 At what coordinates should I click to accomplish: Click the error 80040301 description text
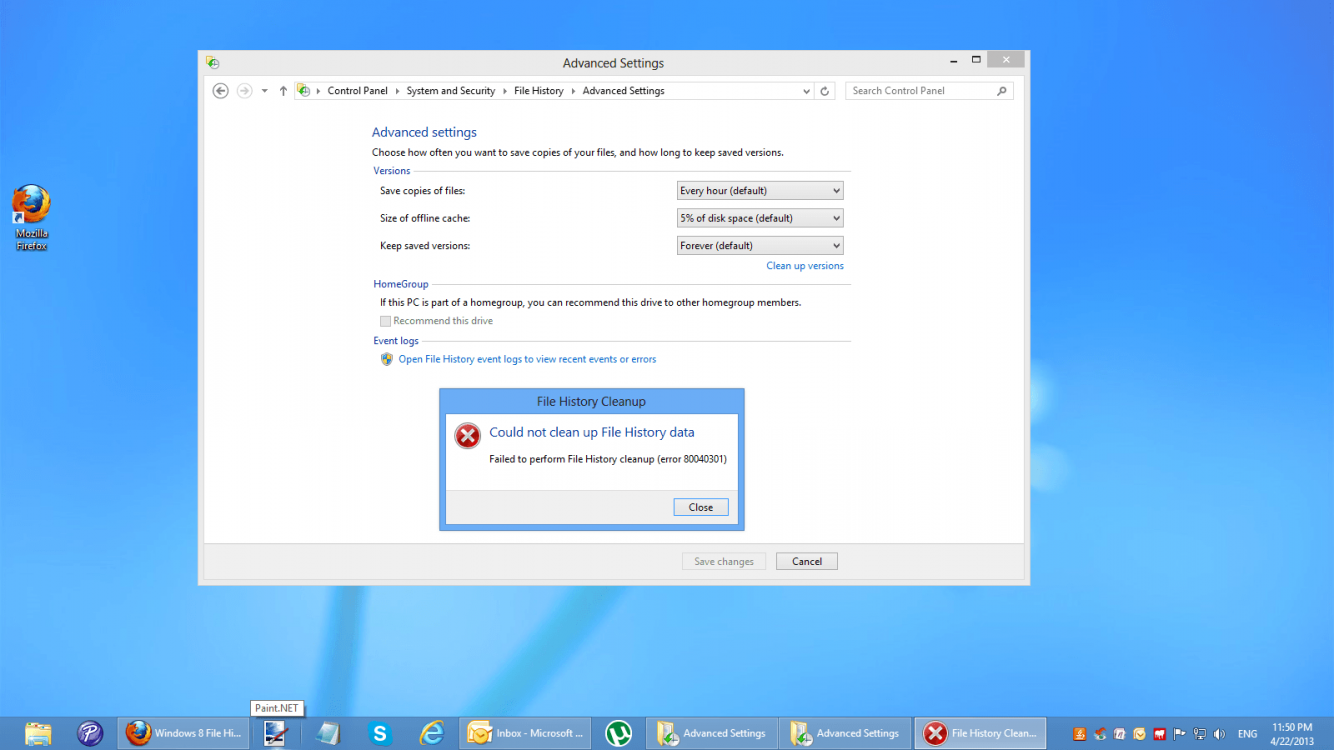tap(608, 460)
